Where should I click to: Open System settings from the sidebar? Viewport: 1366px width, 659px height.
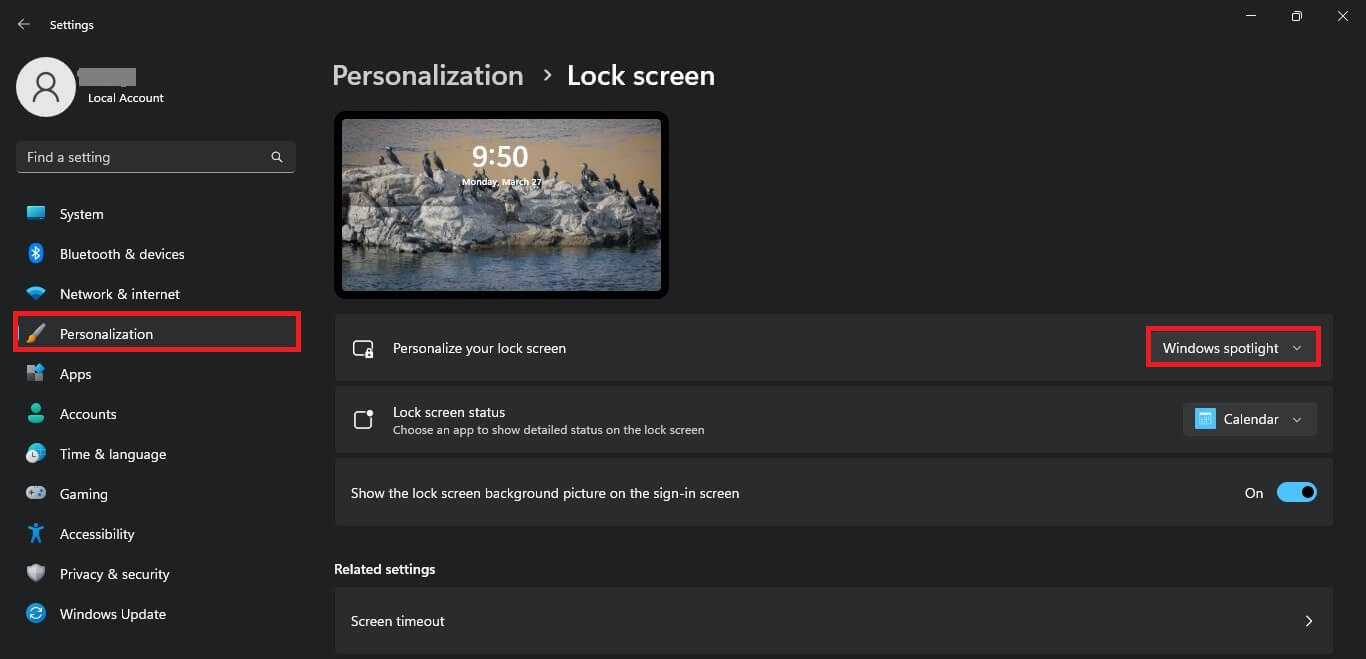coord(80,213)
